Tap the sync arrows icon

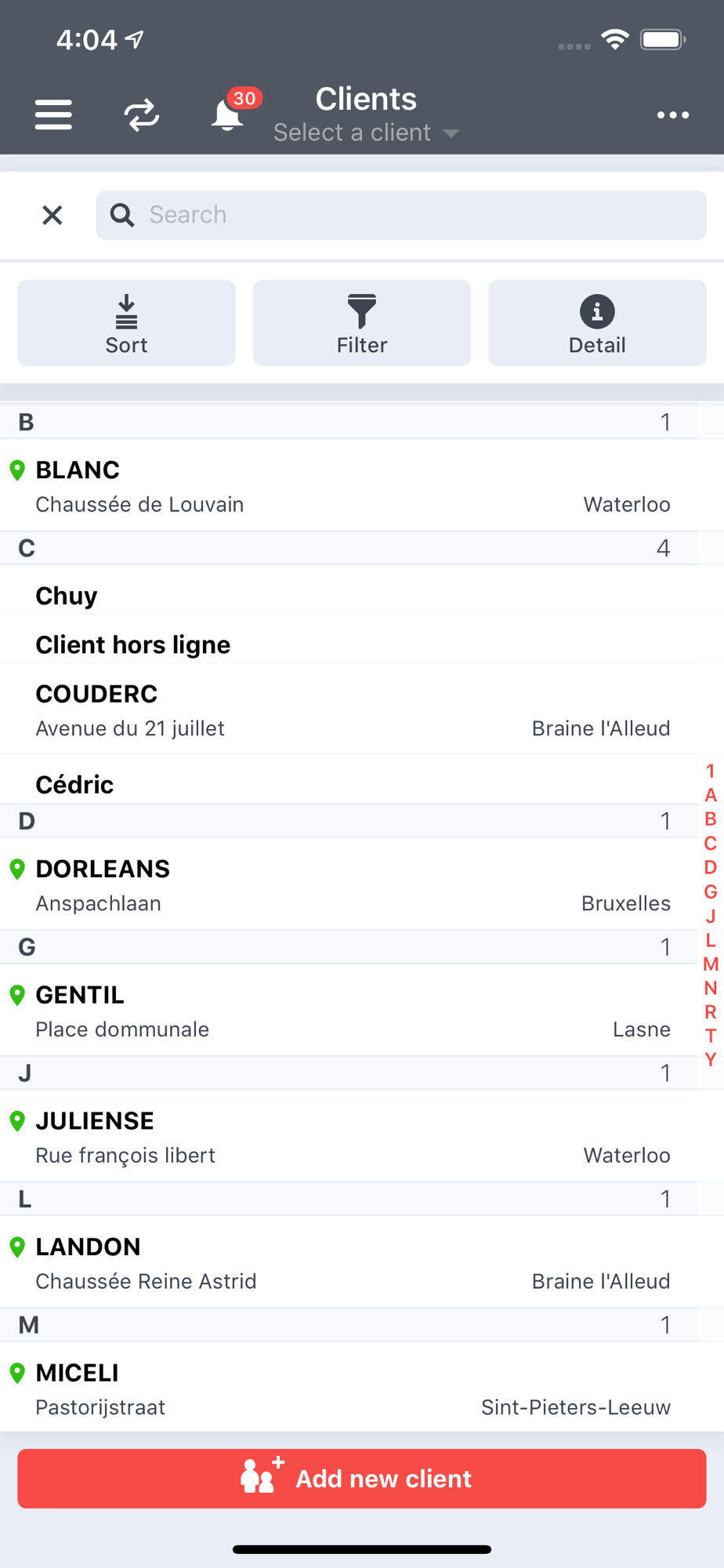point(142,115)
